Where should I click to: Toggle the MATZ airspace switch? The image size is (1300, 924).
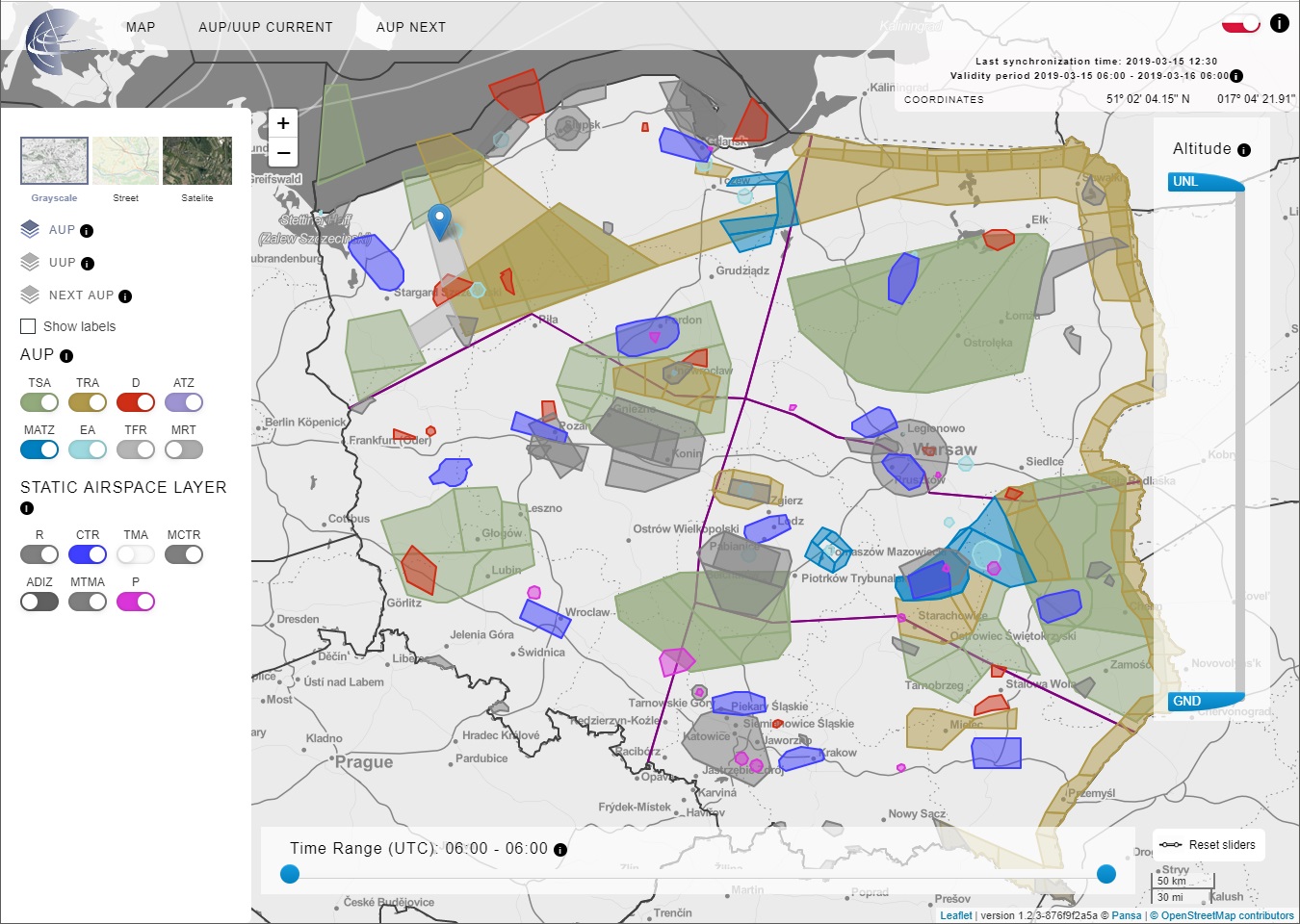click(x=39, y=449)
